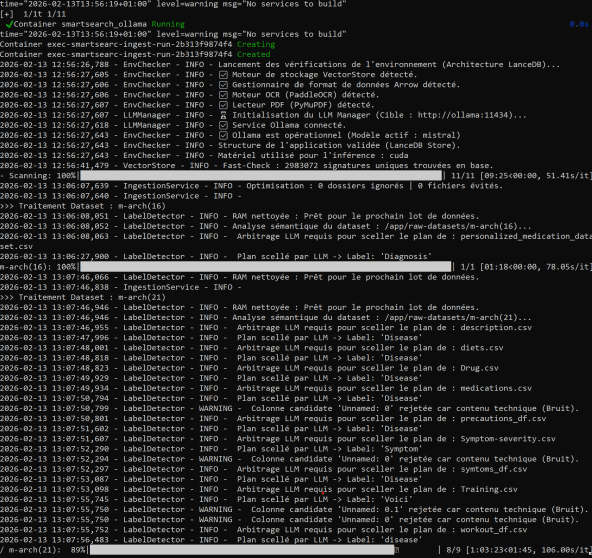The image size is (592, 558).
Task: Click the checkbox glyph before Service Ollama connecté
Action: coord(223,125)
